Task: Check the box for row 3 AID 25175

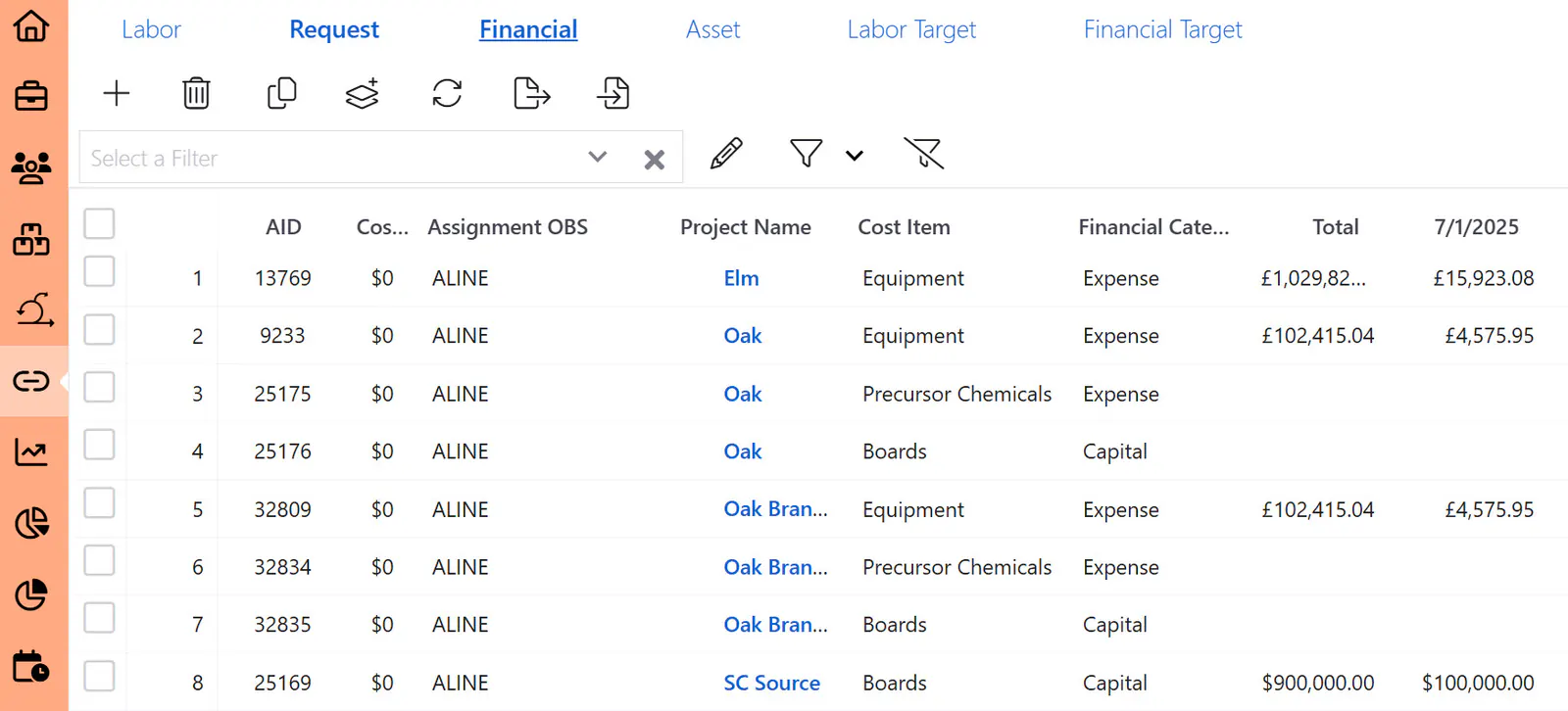Action: pos(99,387)
